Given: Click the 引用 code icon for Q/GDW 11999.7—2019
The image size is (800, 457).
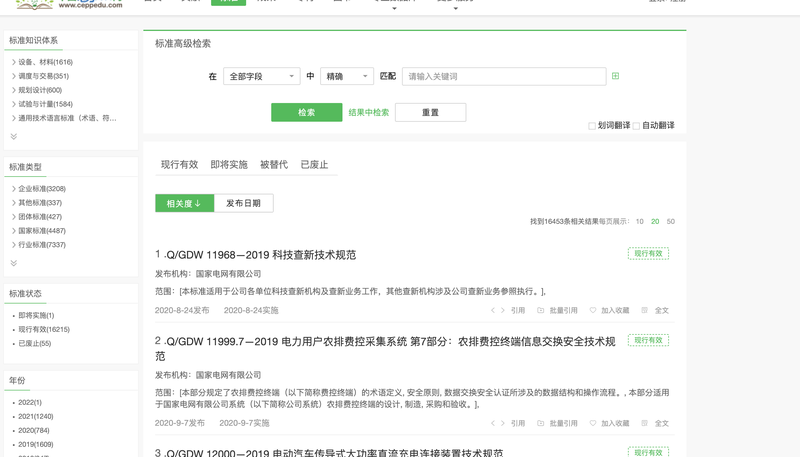Looking at the screenshot, I should click(497, 423).
